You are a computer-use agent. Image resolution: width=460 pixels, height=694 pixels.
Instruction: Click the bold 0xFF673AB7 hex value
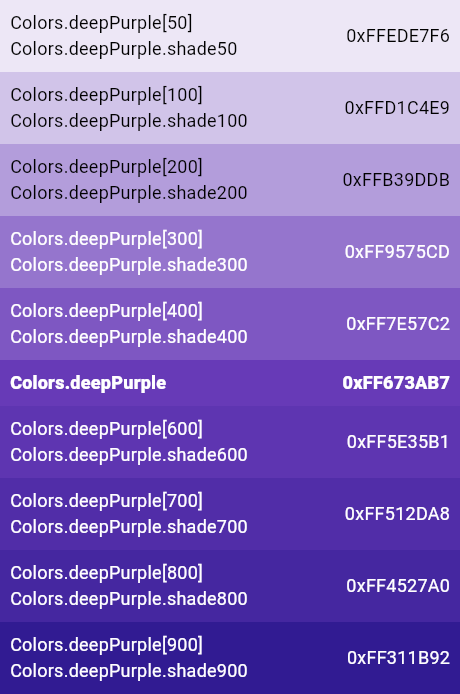click(396, 383)
